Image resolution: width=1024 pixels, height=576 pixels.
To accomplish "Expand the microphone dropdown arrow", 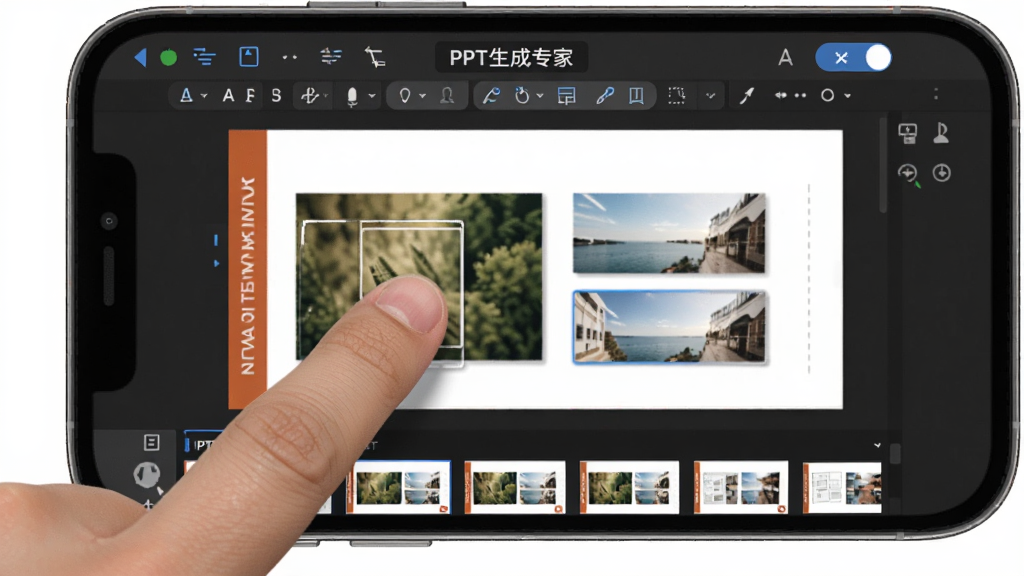I will [372, 96].
